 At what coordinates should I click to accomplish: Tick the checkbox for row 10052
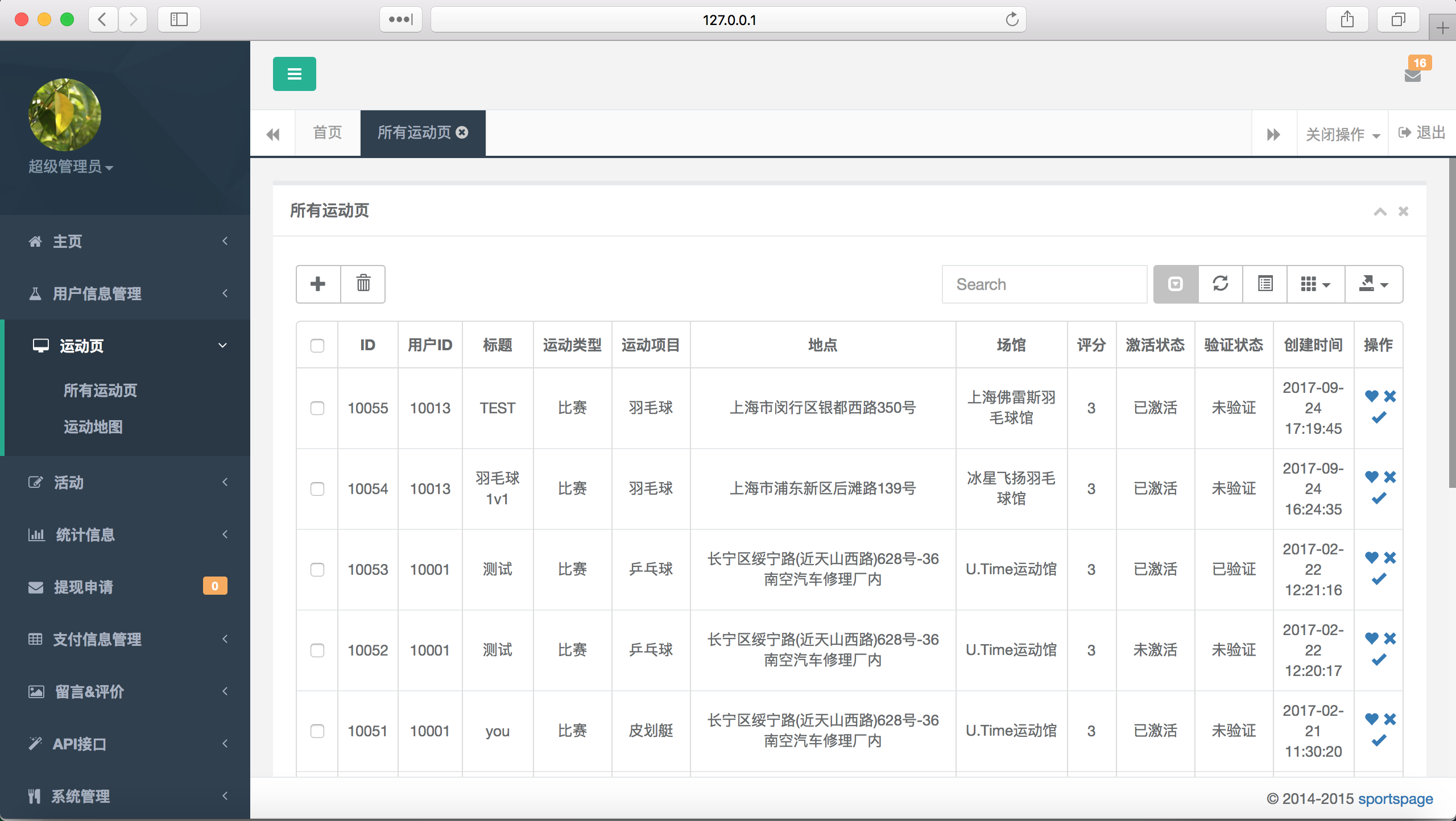point(317,650)
